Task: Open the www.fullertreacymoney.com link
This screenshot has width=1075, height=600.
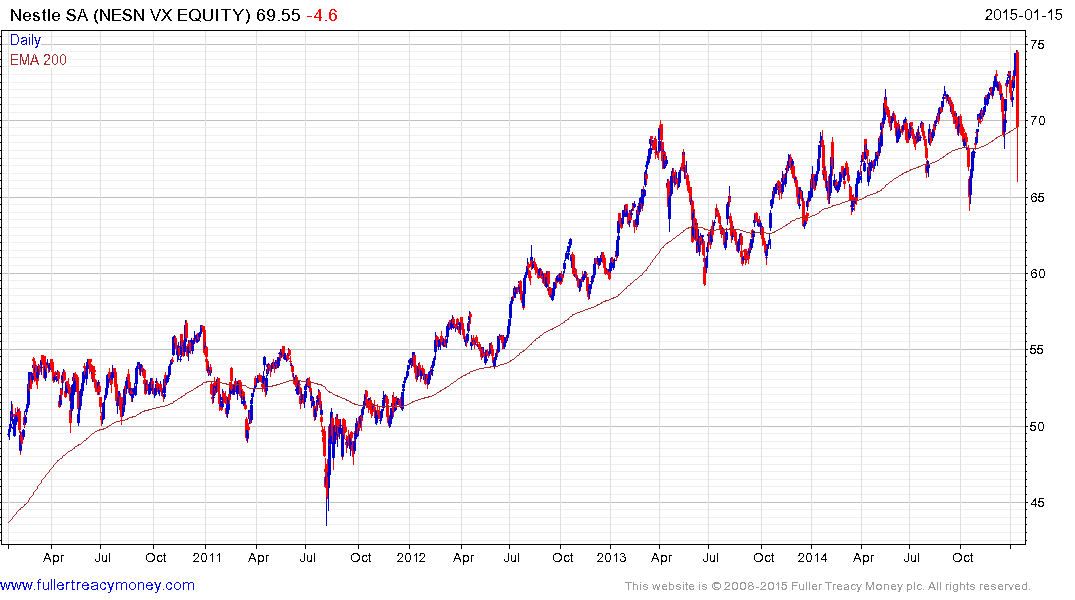Action: [x=97, y=585]
